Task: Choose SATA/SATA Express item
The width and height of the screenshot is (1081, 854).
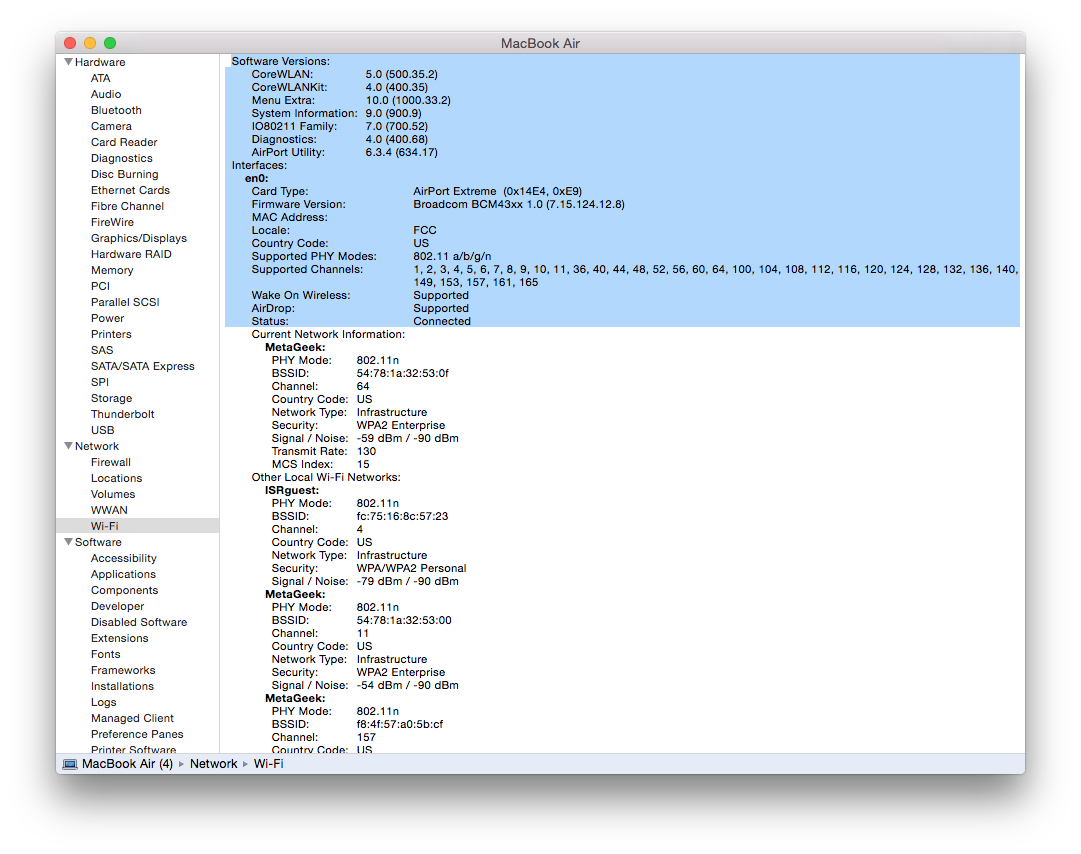Action: click(x=143, y=366)
